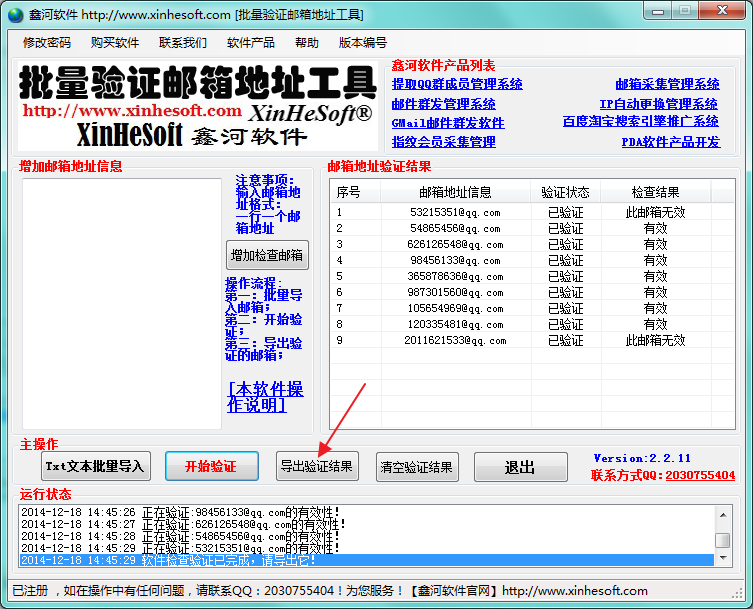Click inside the email address input box
The height and width of the screenshot is (609, 753).
(x=121, y=304)
